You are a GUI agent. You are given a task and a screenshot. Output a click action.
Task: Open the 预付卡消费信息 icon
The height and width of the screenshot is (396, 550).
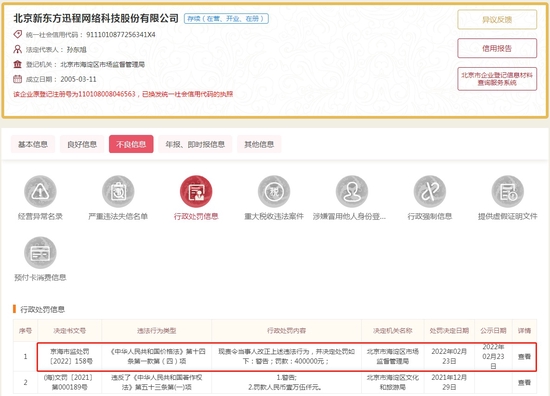(x=40, y=253)
